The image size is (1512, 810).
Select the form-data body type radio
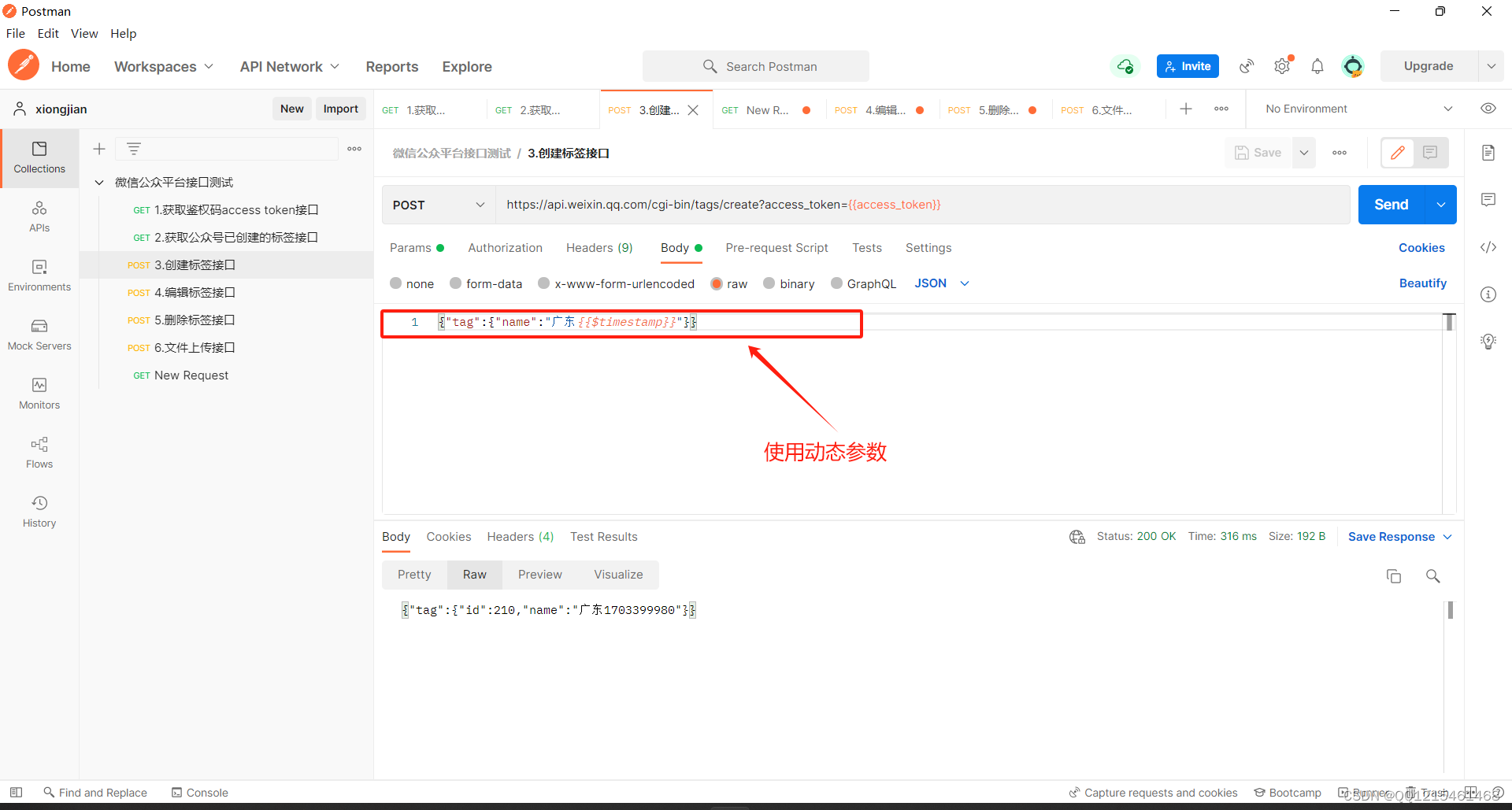pyautogui.click(x=456, y=283)
